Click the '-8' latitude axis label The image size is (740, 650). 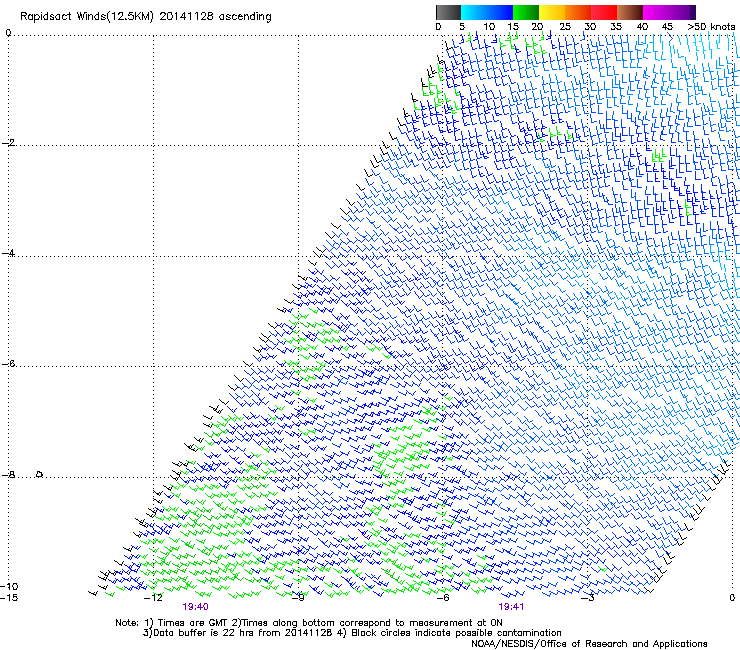(x=8, y=474)
